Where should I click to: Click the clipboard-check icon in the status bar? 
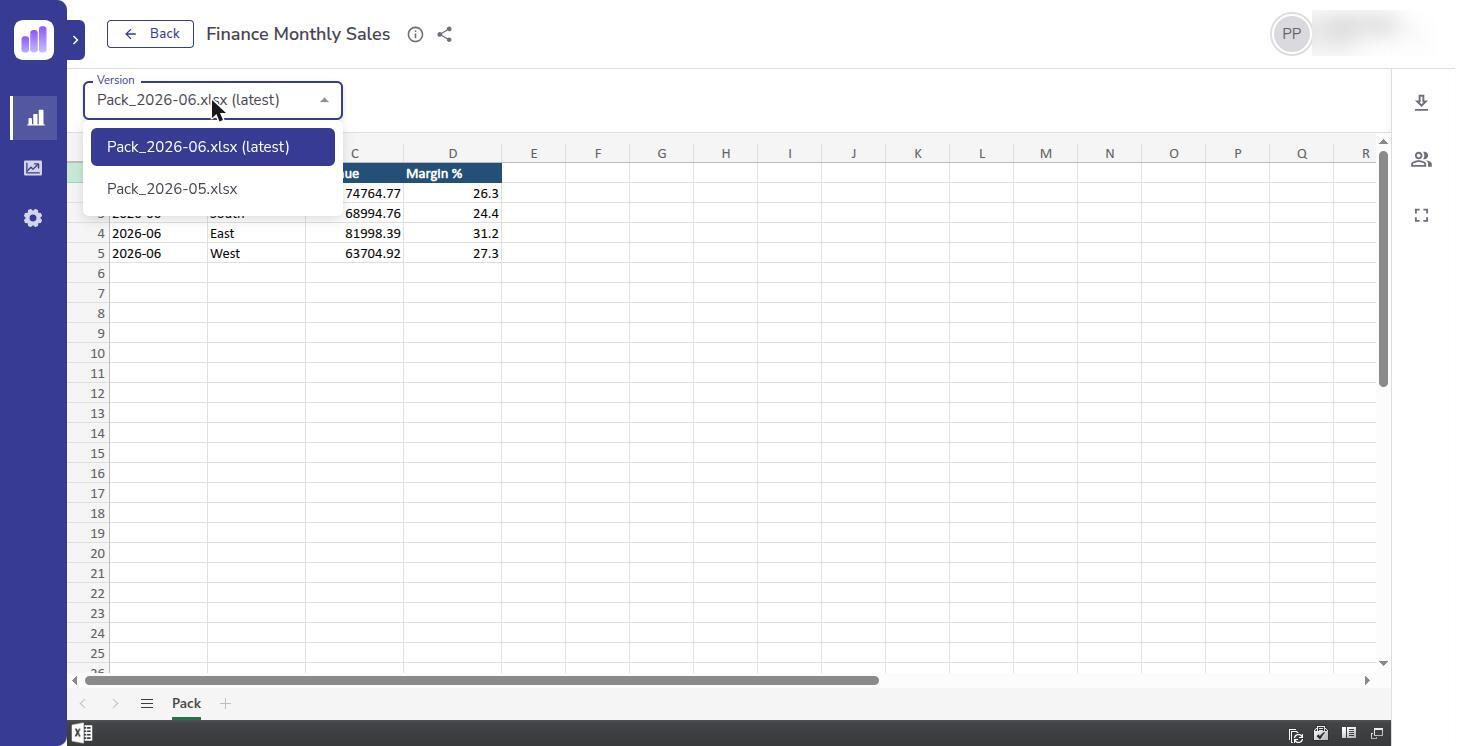1321,734
